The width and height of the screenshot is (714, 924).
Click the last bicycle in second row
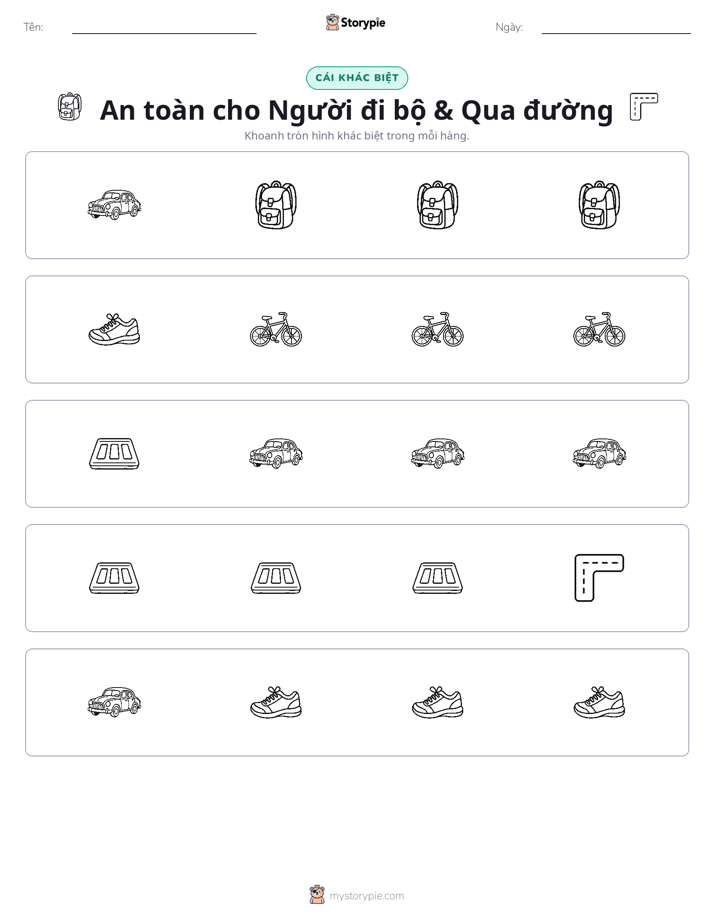pos(599,329)
